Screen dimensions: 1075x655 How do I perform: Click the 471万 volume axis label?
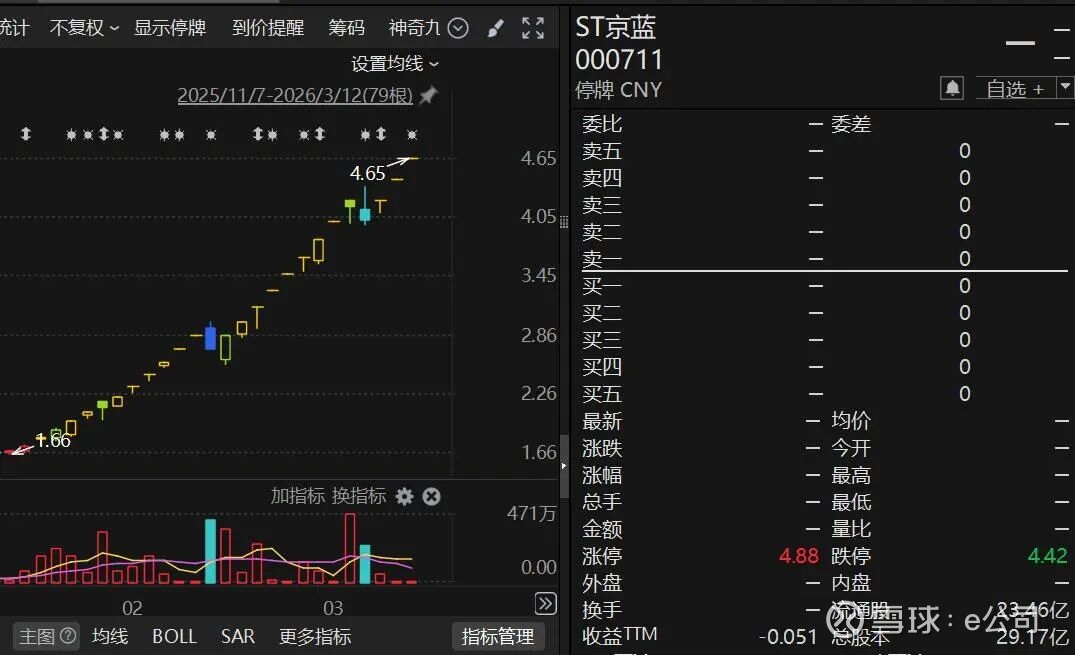531,513
